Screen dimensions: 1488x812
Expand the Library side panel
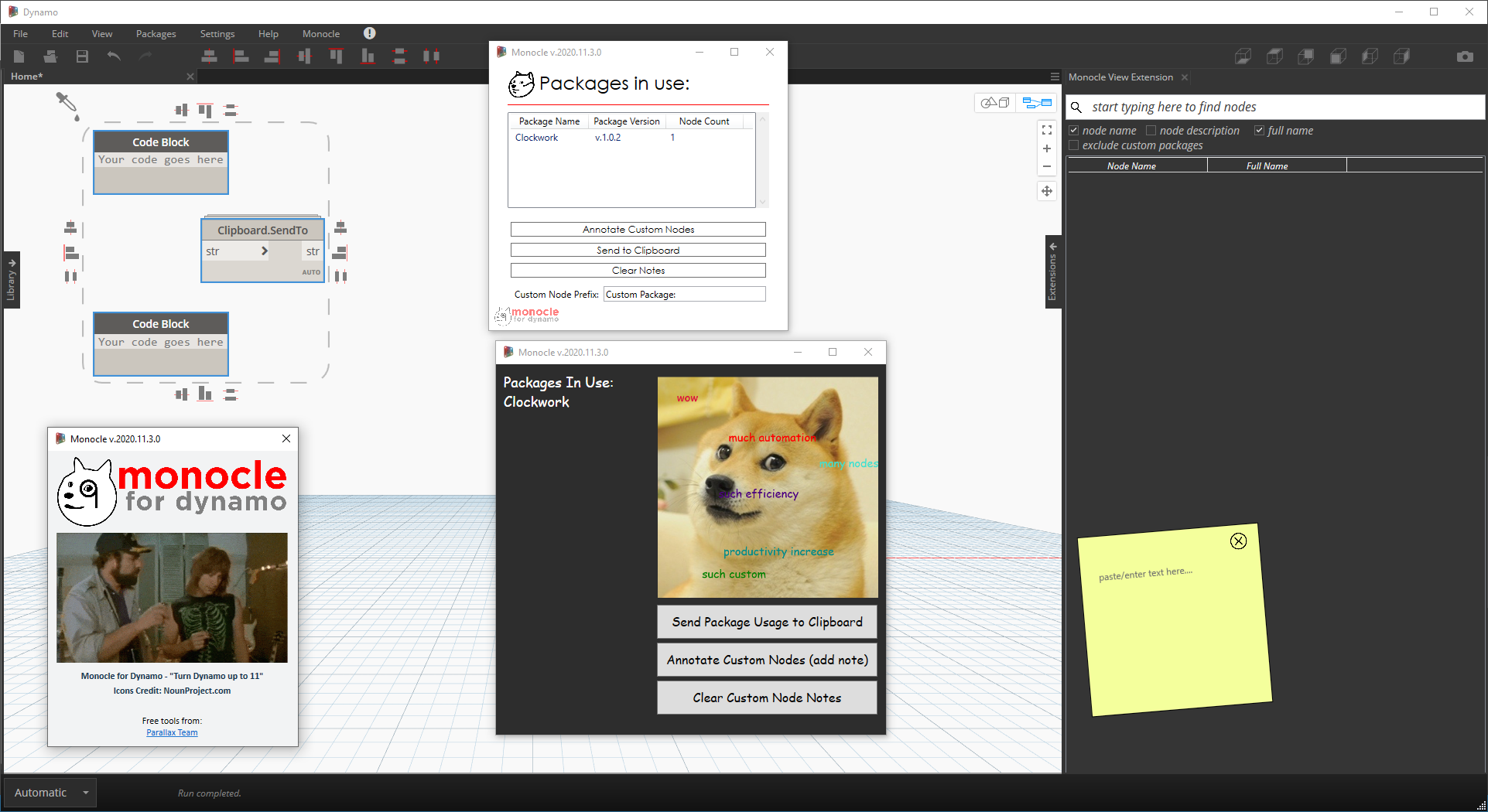[x=11, y=280]
